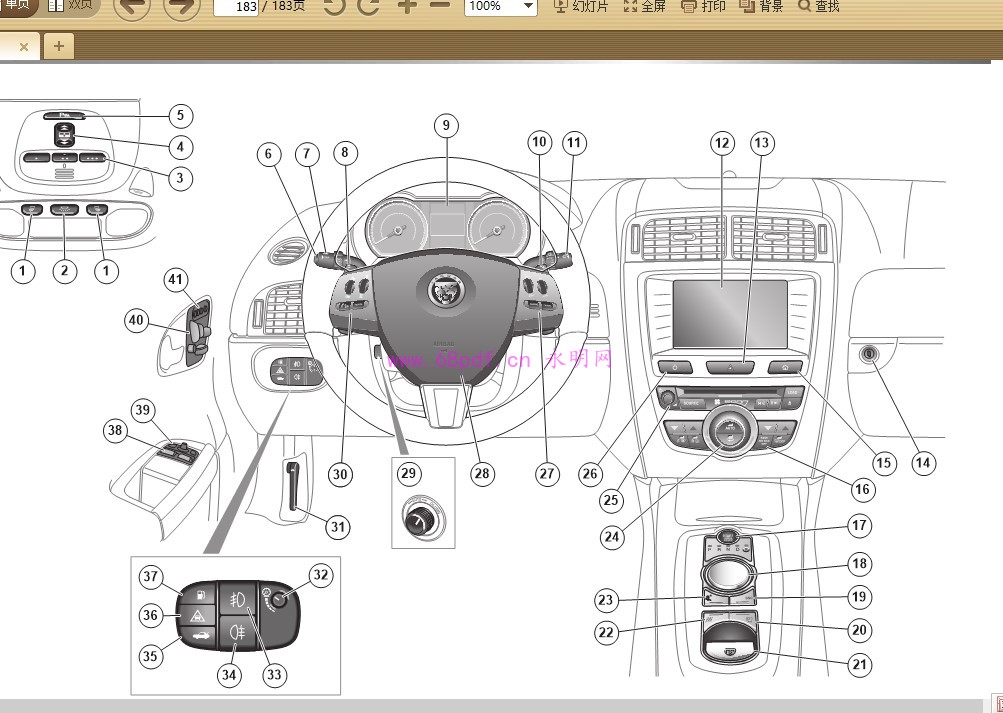
Task: Go to the next page arrow
Action: (x=181, y=7)
